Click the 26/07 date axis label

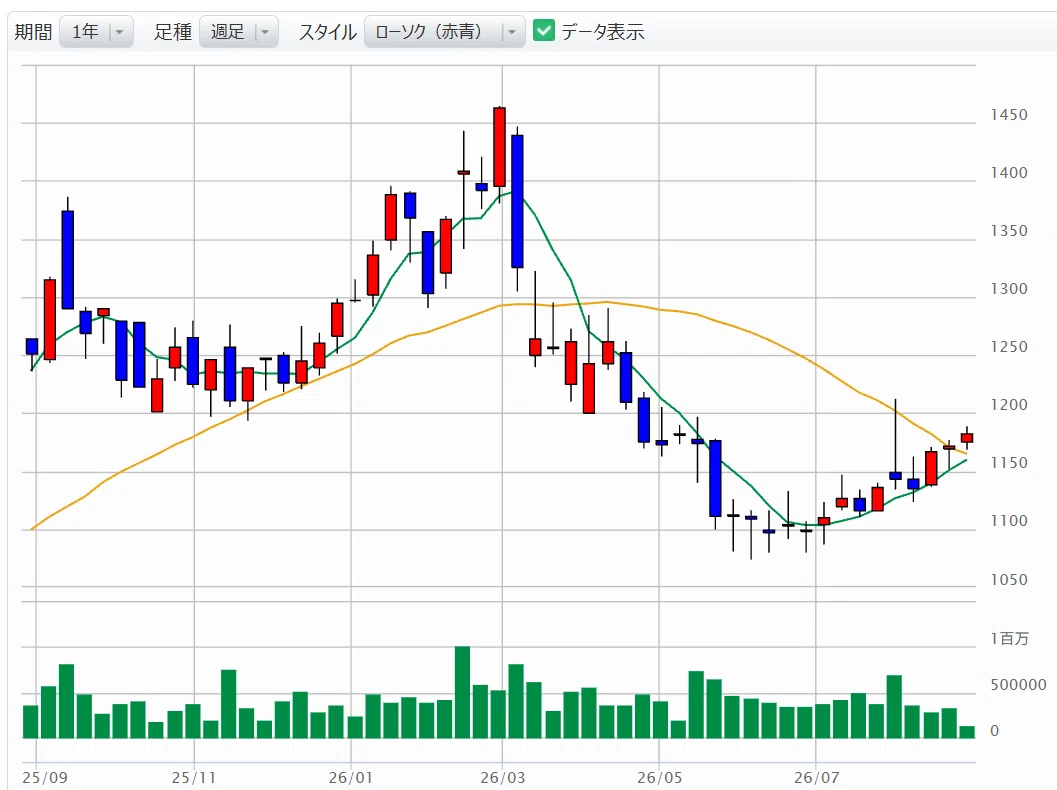816,778
